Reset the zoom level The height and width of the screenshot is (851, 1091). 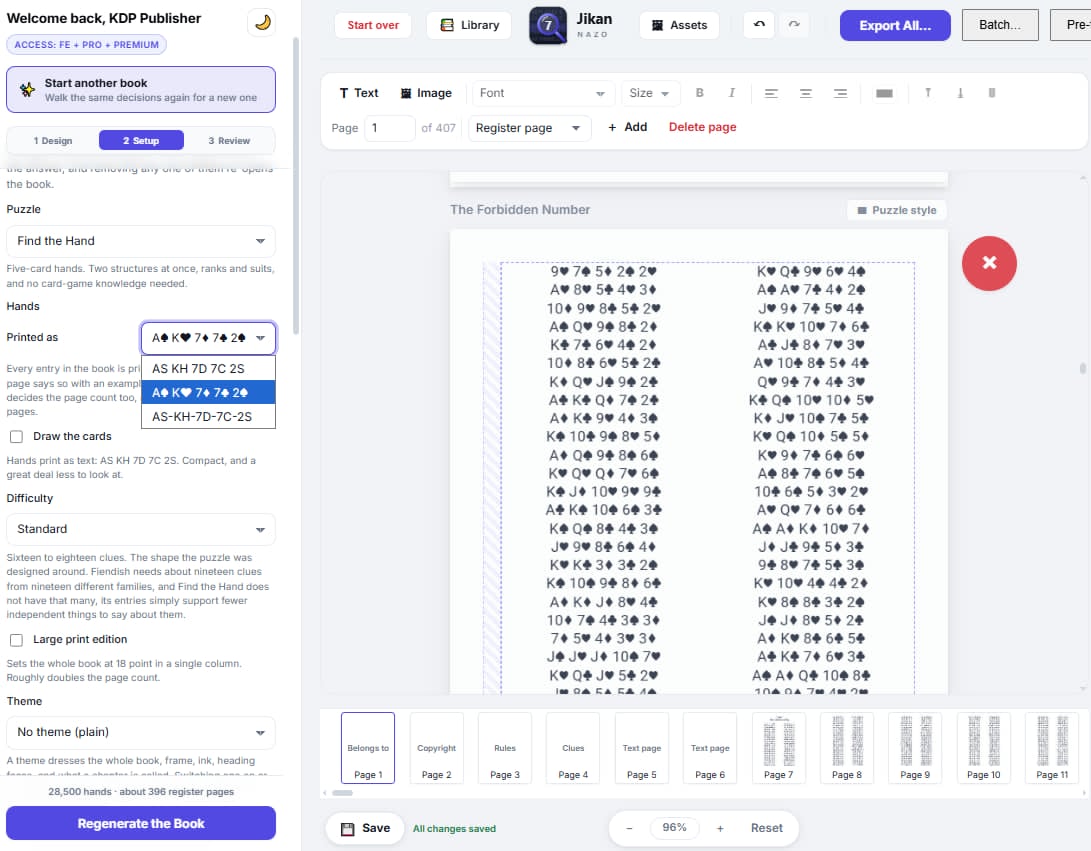point(766,828)
